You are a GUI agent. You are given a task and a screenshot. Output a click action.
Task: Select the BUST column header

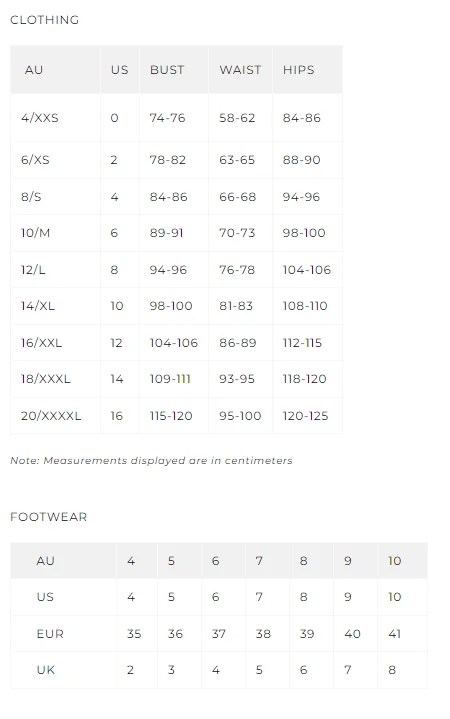pos(167,70)
